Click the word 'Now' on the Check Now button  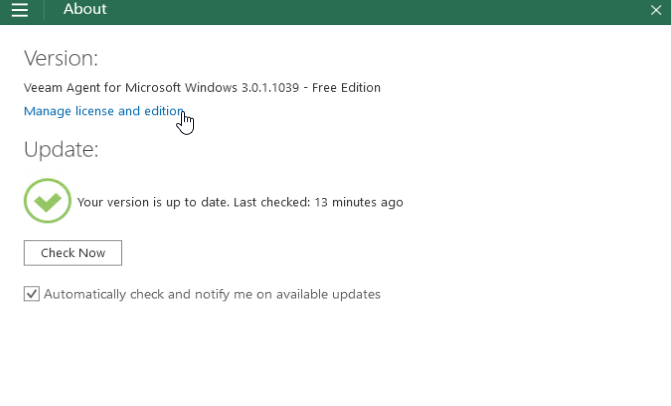click(92, 253)
